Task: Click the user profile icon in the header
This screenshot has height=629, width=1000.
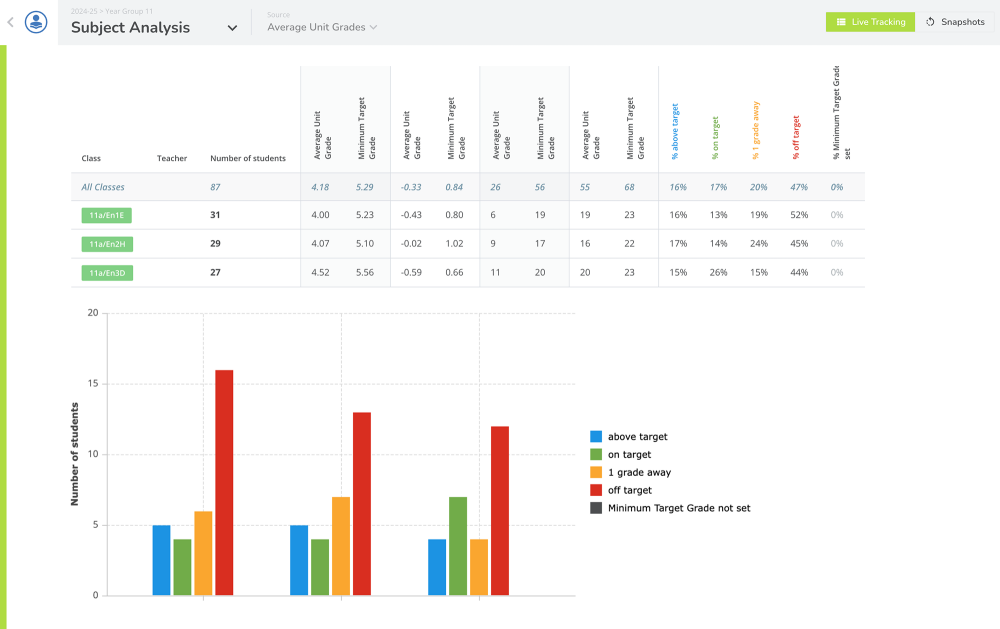Action: (35, 21)
